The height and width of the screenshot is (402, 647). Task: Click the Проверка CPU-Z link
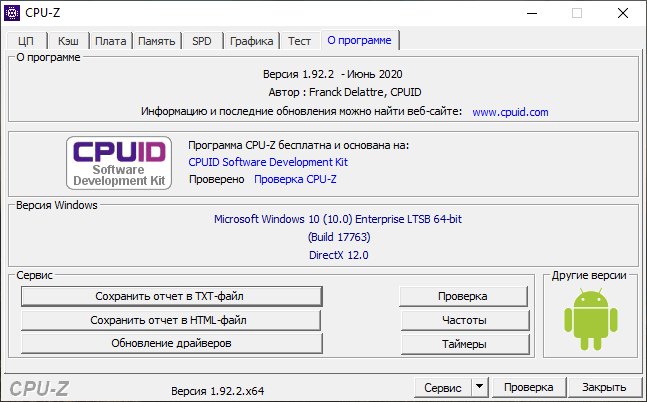pos(295,179)
